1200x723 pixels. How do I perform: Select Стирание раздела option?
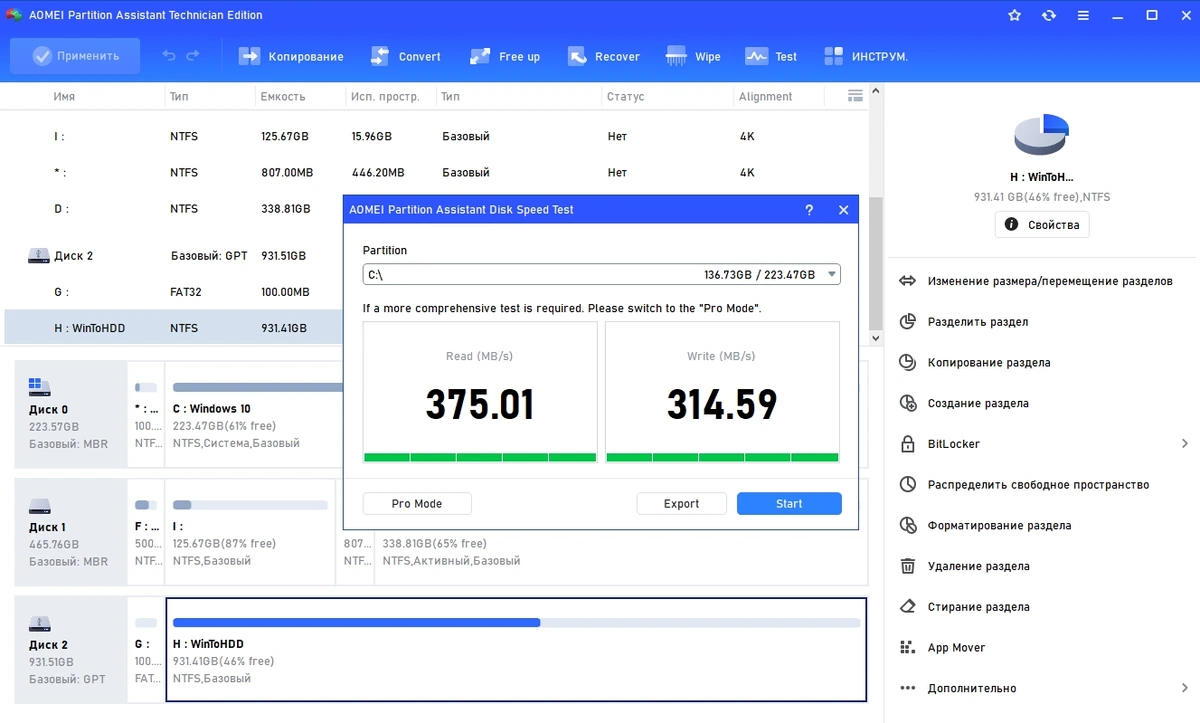click(x=964, y=607)
